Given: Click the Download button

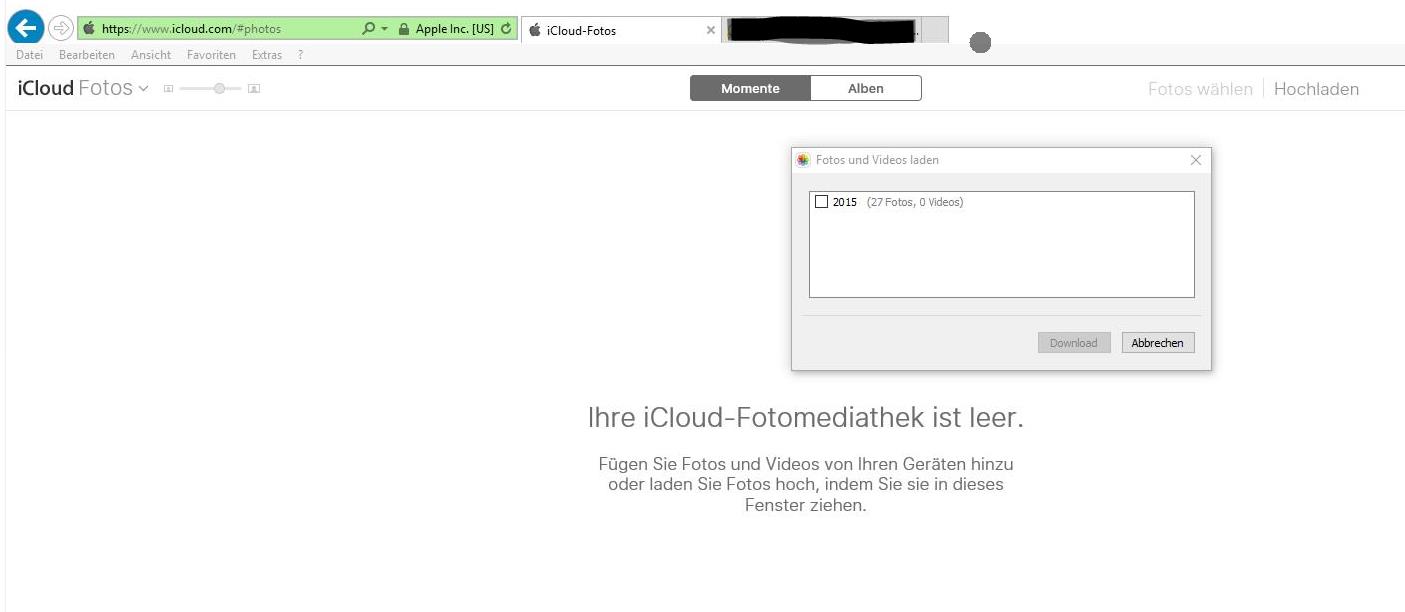Looking at the screenshot, I should point(1074,343).
